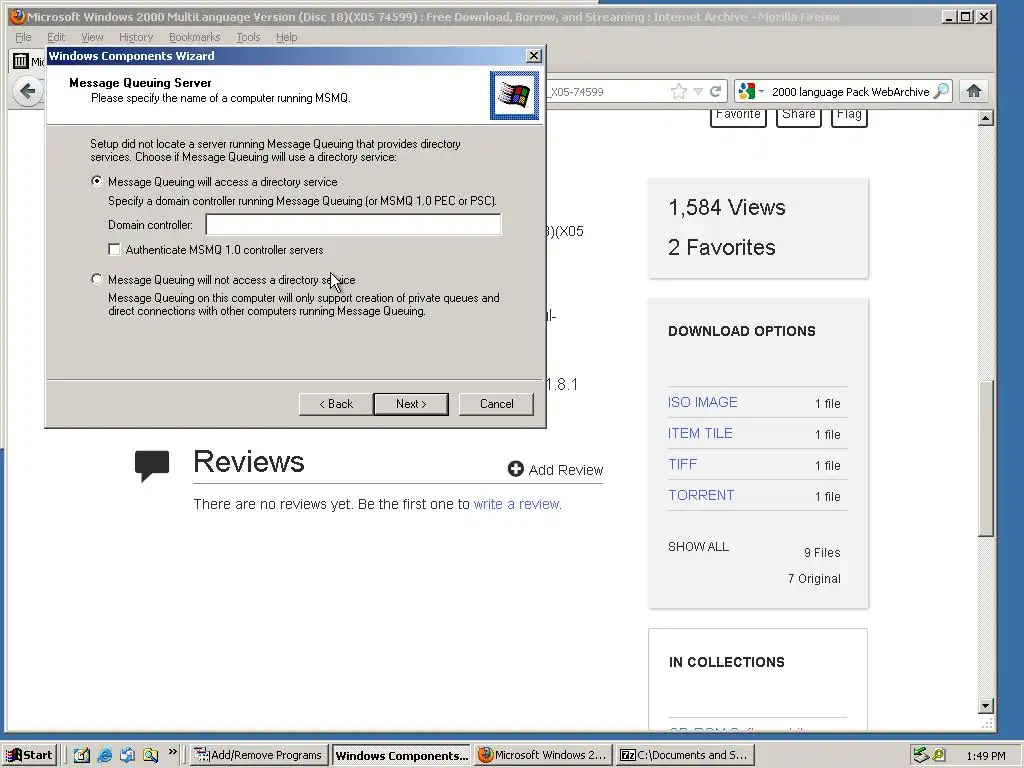Viewport: 1024px width, 768px height.
Task: Click the Domain controller input field
Action: tap(353, 225)
